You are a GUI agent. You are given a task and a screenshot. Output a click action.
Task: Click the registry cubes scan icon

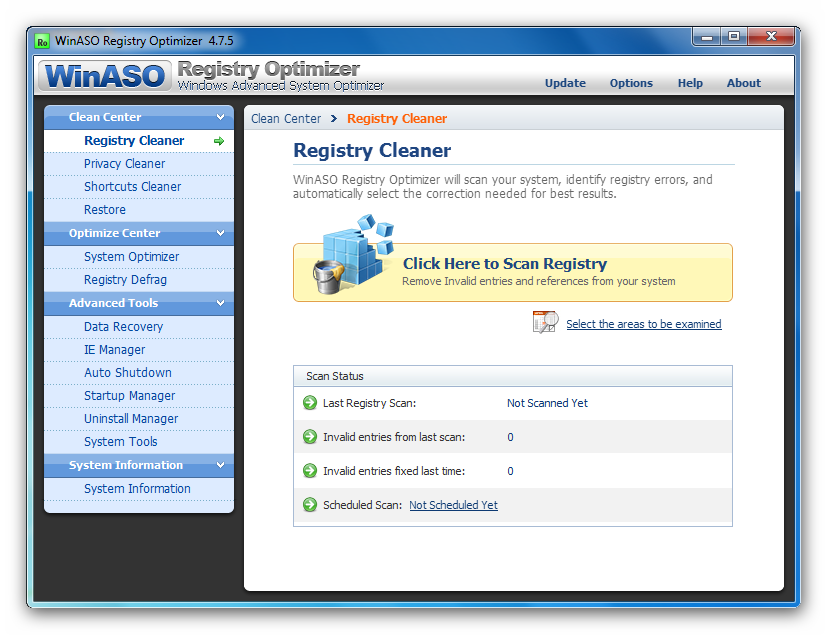click(x=354, y=254)
